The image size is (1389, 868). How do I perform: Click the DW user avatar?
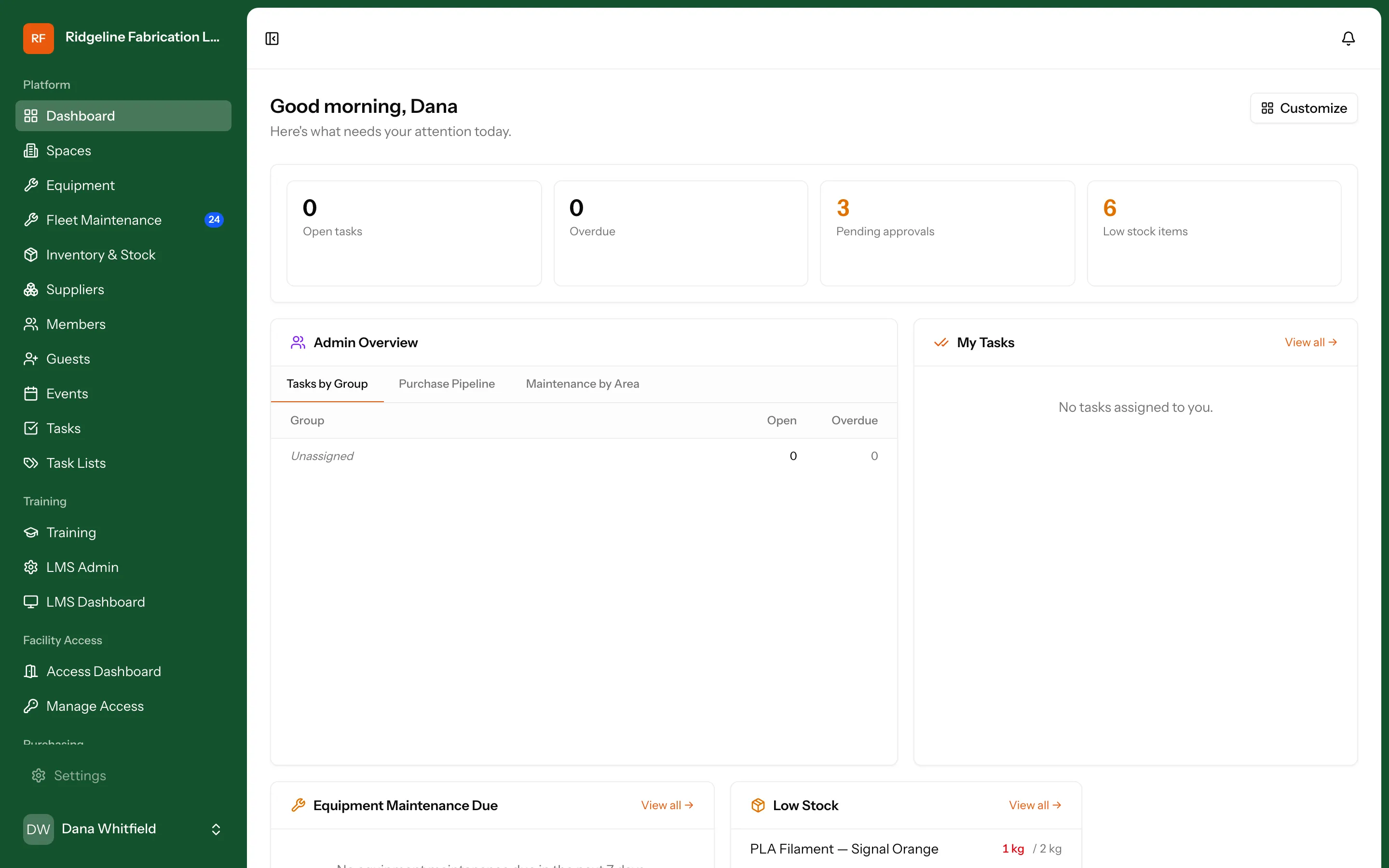point(39,829)
